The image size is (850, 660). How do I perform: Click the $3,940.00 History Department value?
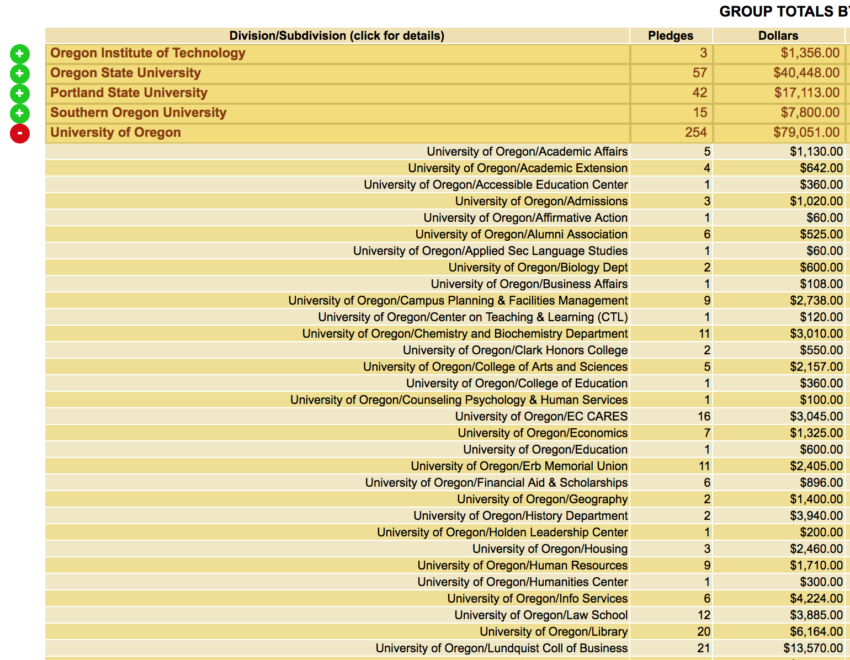[x=816, y=516]
